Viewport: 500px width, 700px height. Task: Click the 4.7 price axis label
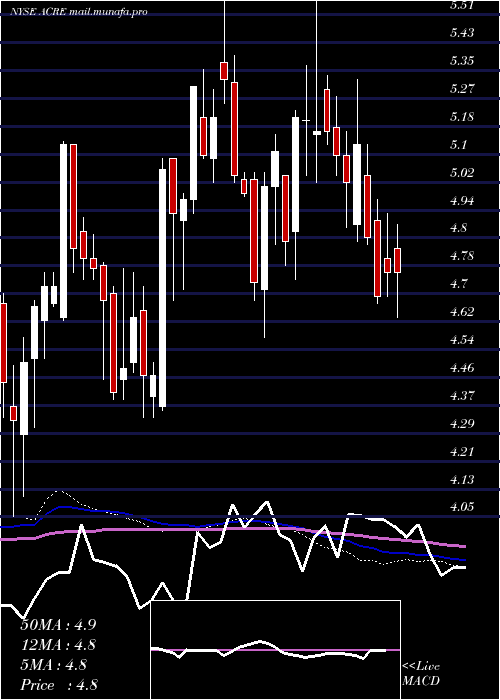pos(458,284)
